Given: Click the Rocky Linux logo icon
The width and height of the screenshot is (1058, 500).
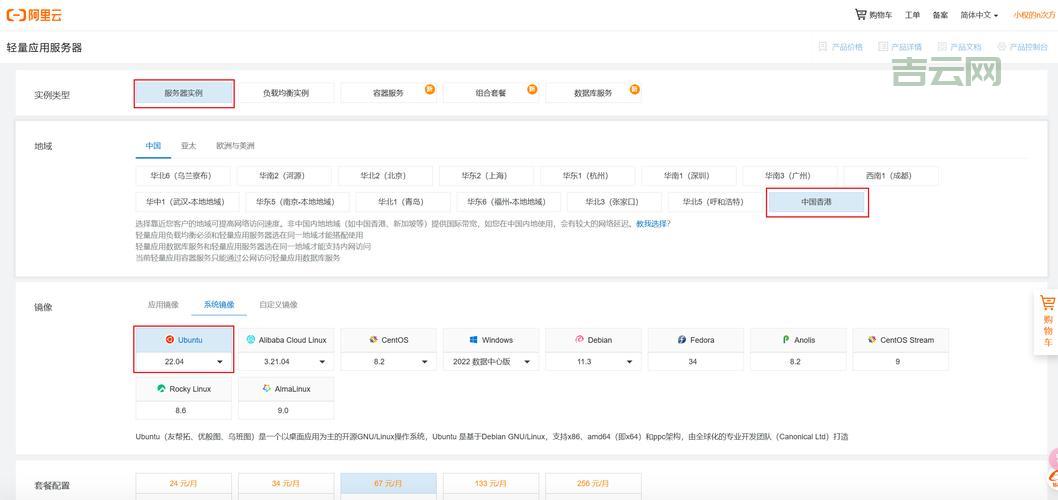Looking at the screenshot, I should (x=161, y=389).
